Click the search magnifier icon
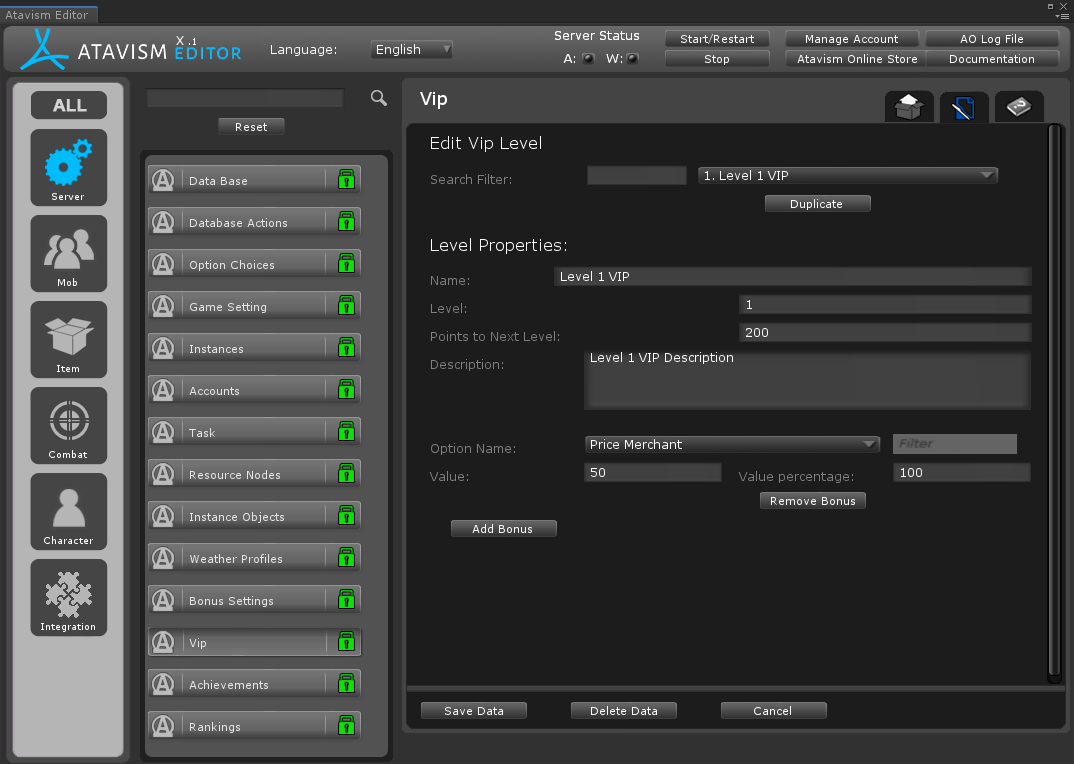1074x764 pixels. coord(378,98)
